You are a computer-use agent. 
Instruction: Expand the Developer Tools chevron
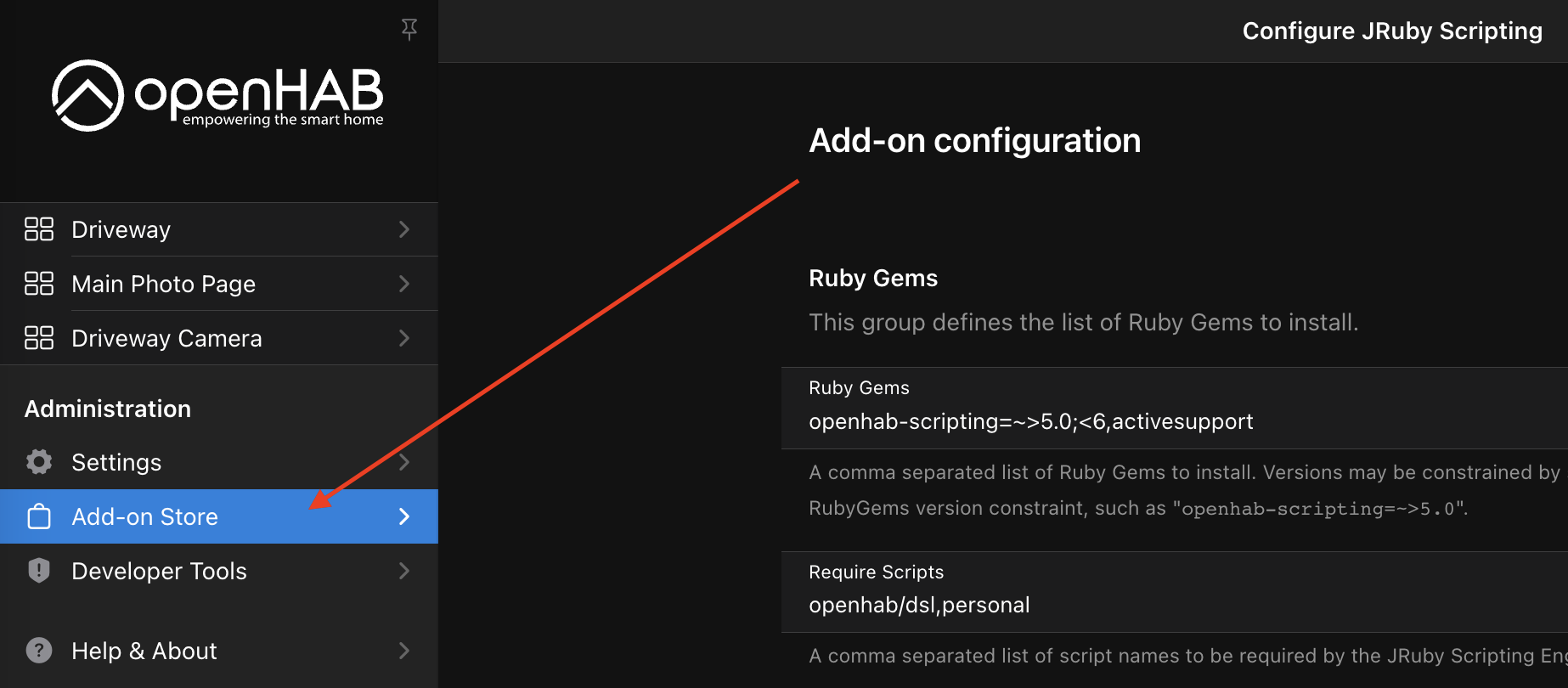403,570
